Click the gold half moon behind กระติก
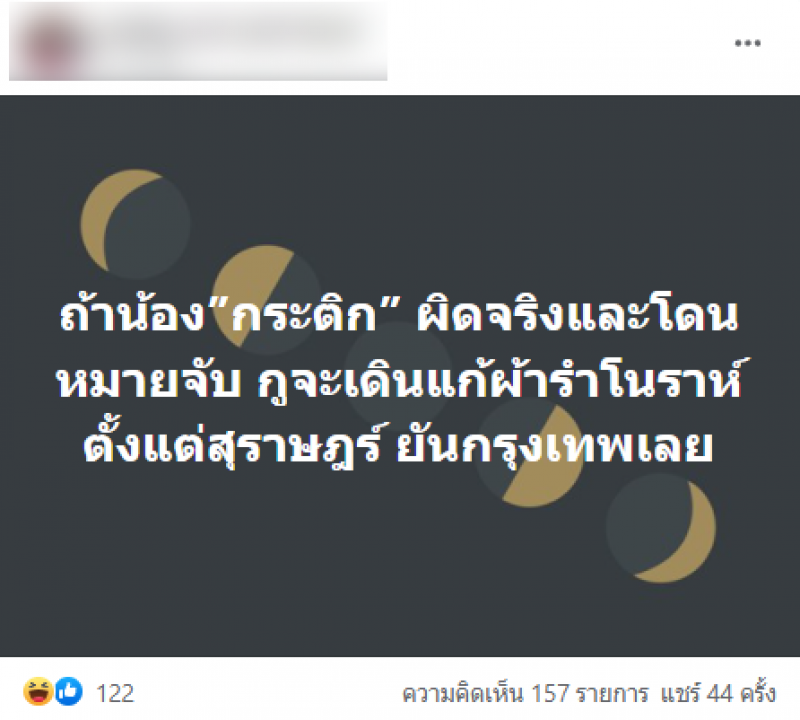The width and height of the screenshot is (800, 720). 266,300
